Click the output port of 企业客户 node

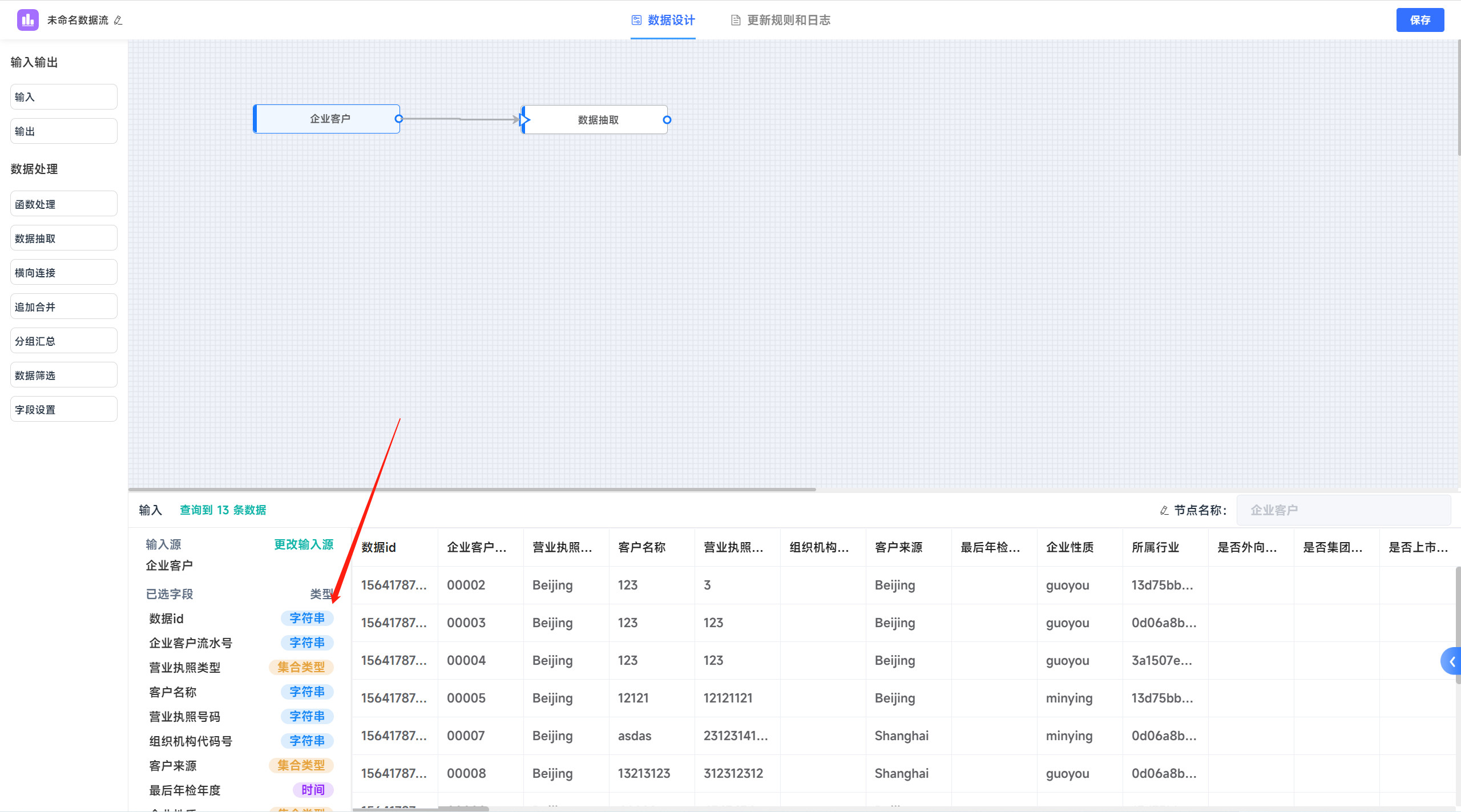(399, 119)
